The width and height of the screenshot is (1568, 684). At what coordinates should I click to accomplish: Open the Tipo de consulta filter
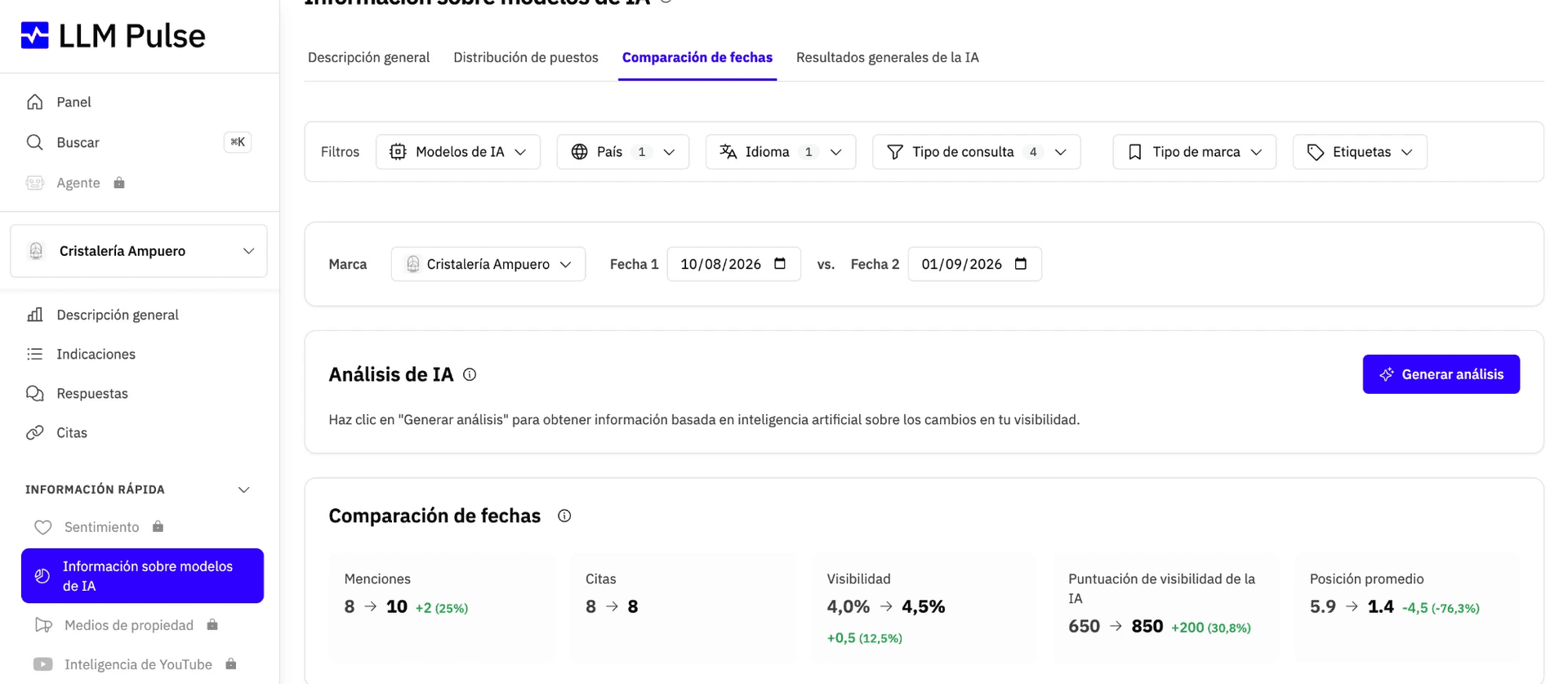pyautogui.click(x=977, y=152)
